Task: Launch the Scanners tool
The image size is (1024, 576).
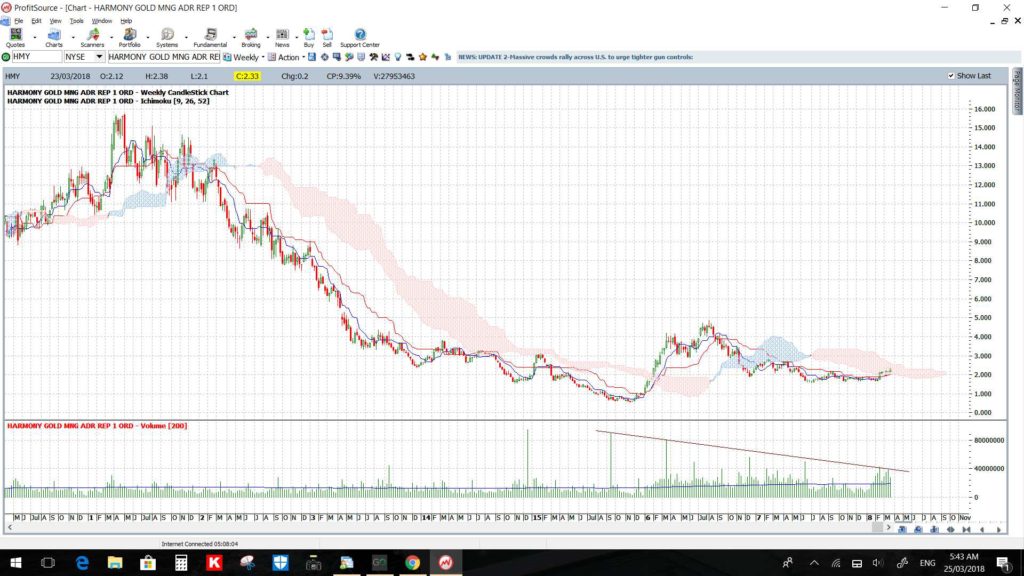Action: click(92, 38)
